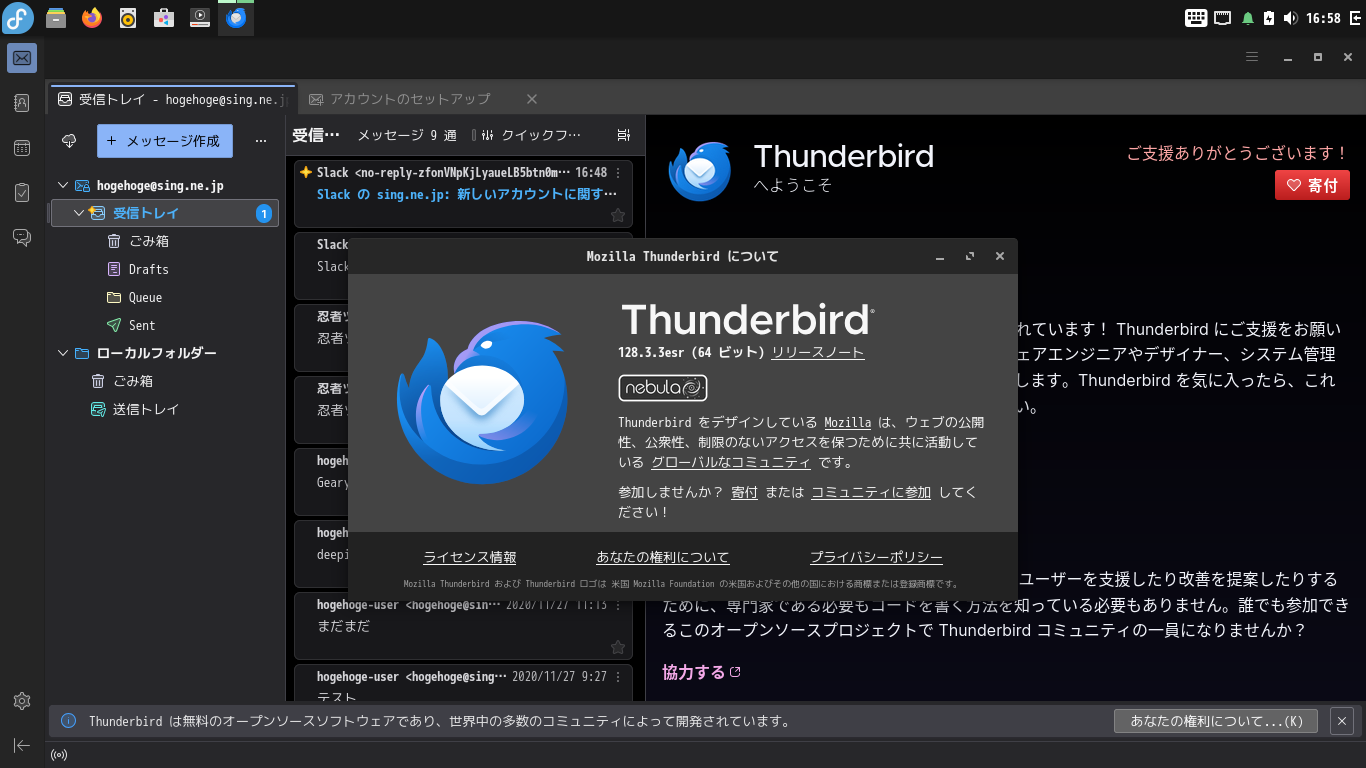Collapse the spaces toolbar with arrow icon
Image resolution: width=1366 pixels, height=768 pixels.
pyautogui.click(x=22, y=745)
